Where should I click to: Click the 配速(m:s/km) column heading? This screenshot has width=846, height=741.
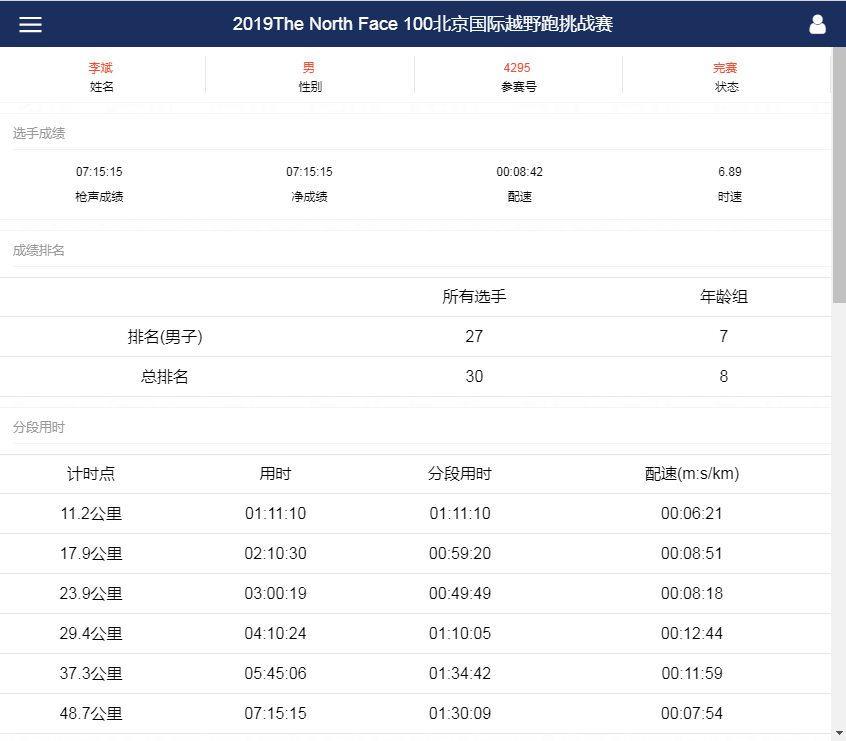691,473
